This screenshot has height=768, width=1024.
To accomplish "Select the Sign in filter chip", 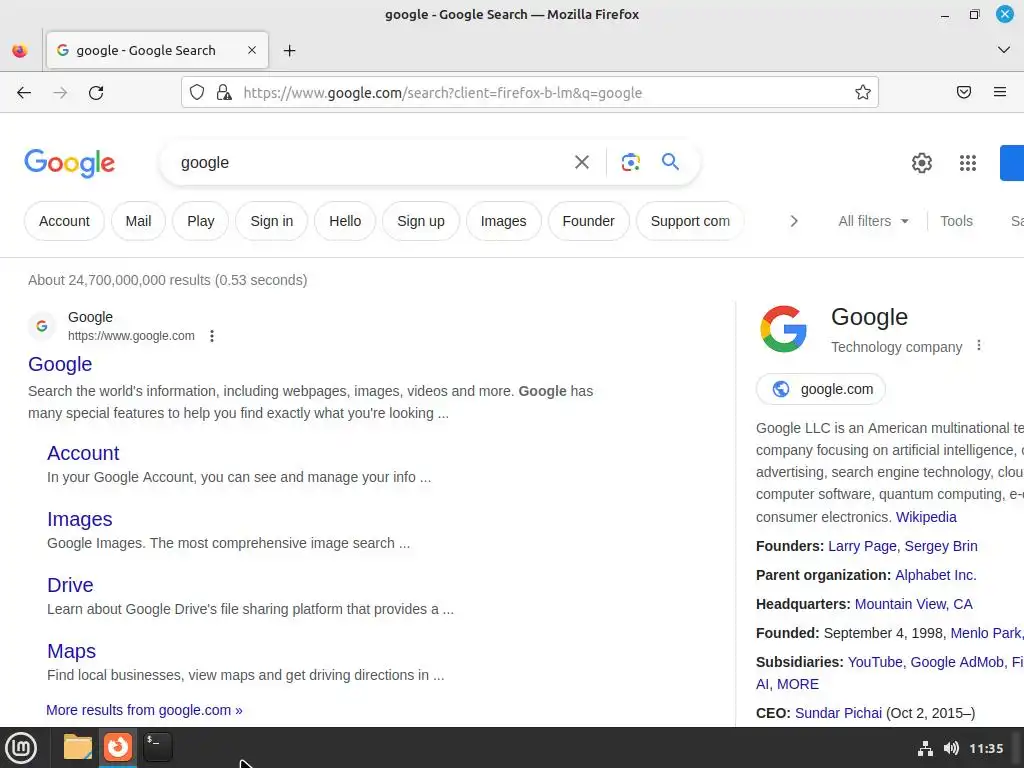I will pyautogui.click(x=272, y=221).
